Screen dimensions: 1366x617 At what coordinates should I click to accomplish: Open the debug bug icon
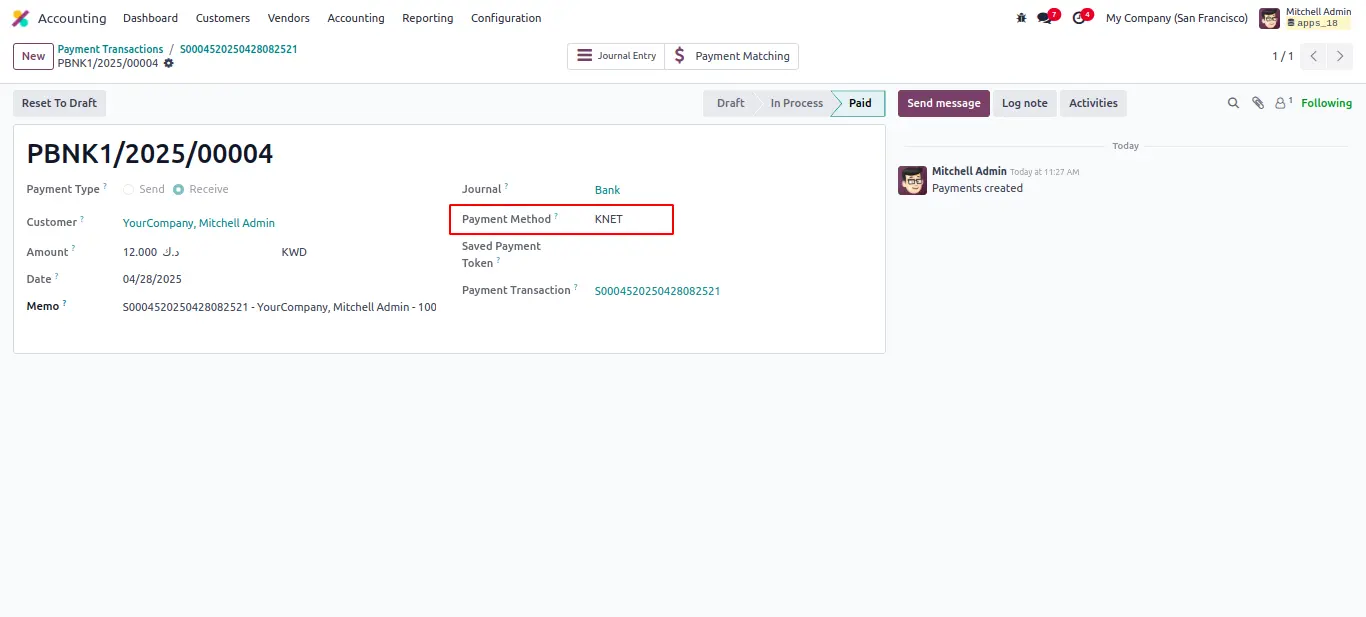[x=1021, y=18]
